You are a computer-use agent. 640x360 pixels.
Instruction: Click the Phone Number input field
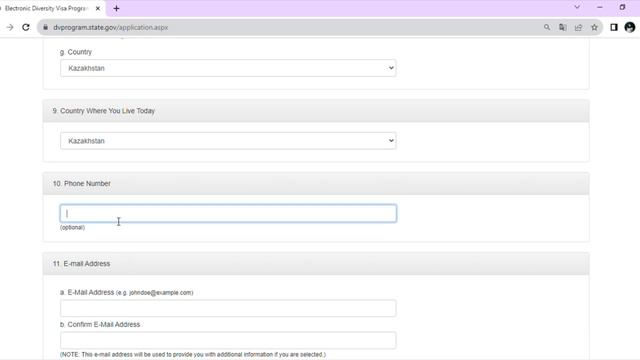(228, 213)
